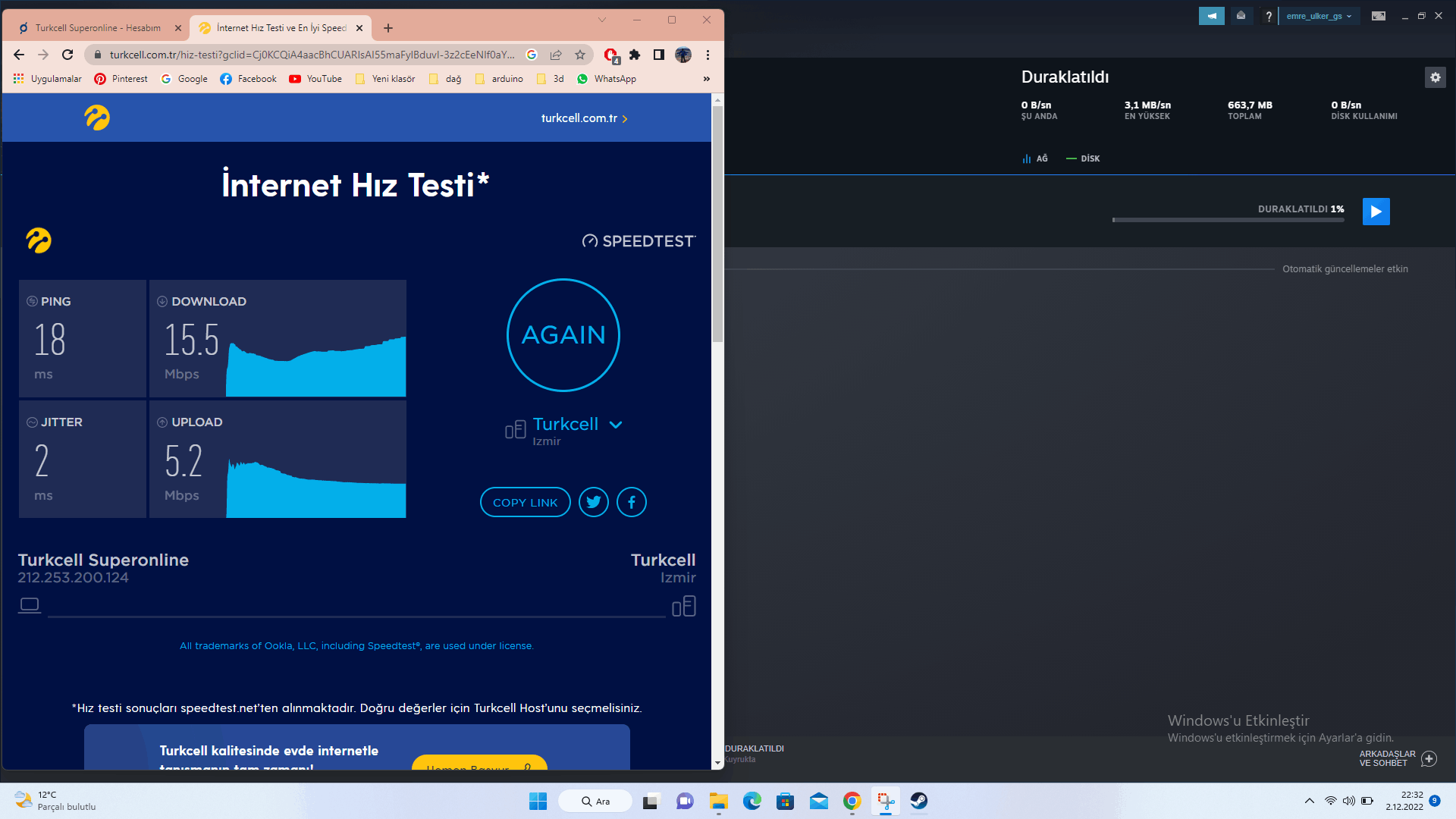Click the Chrome address bar URL
This screenshot has height=819, width=1456.
point(312,55)
